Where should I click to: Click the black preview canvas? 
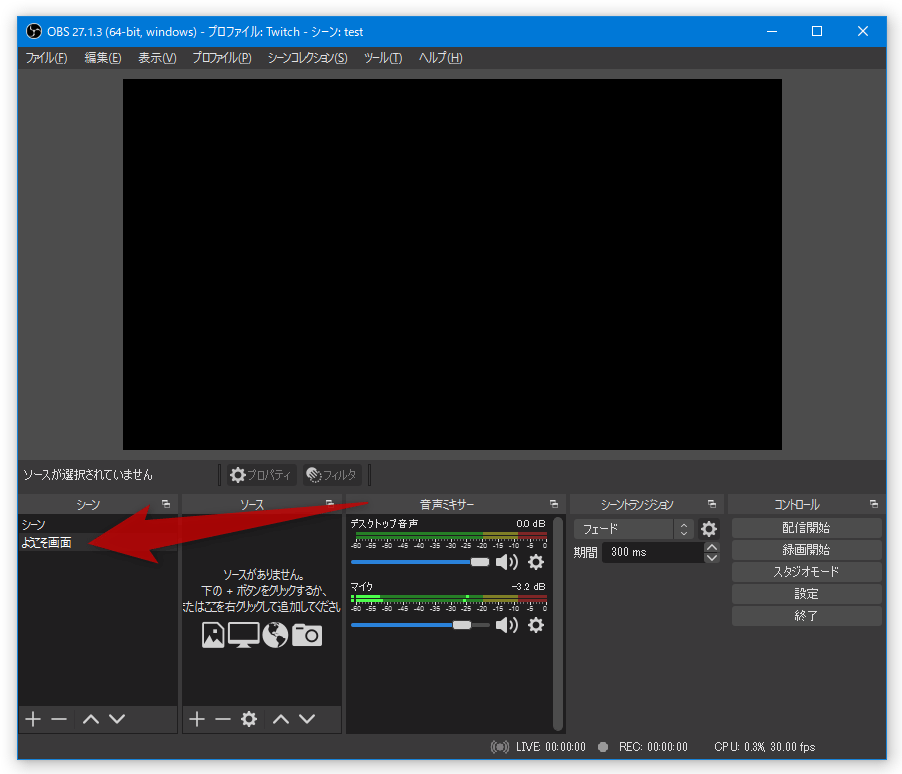pos(452,264)
